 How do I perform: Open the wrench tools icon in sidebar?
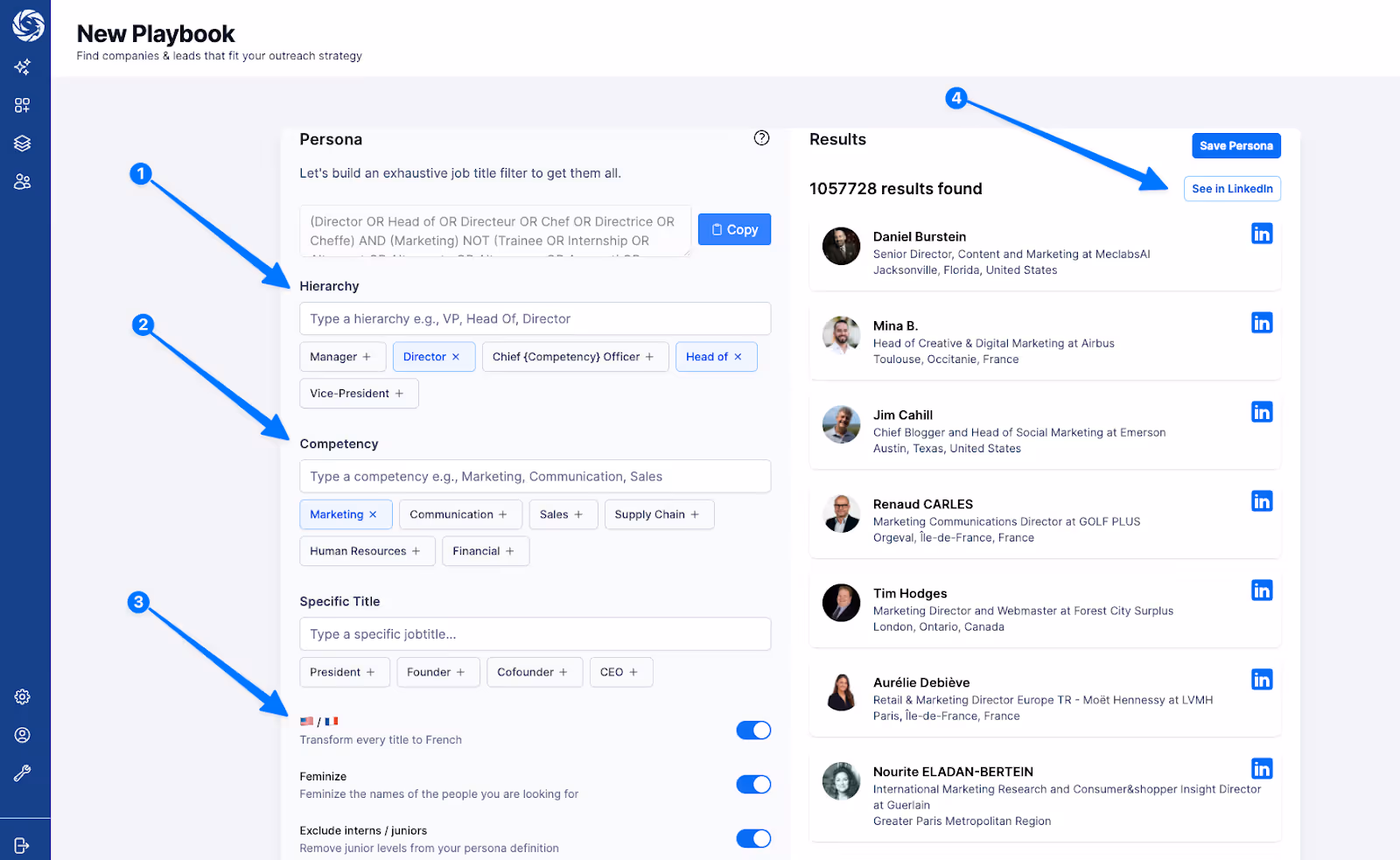23,773
